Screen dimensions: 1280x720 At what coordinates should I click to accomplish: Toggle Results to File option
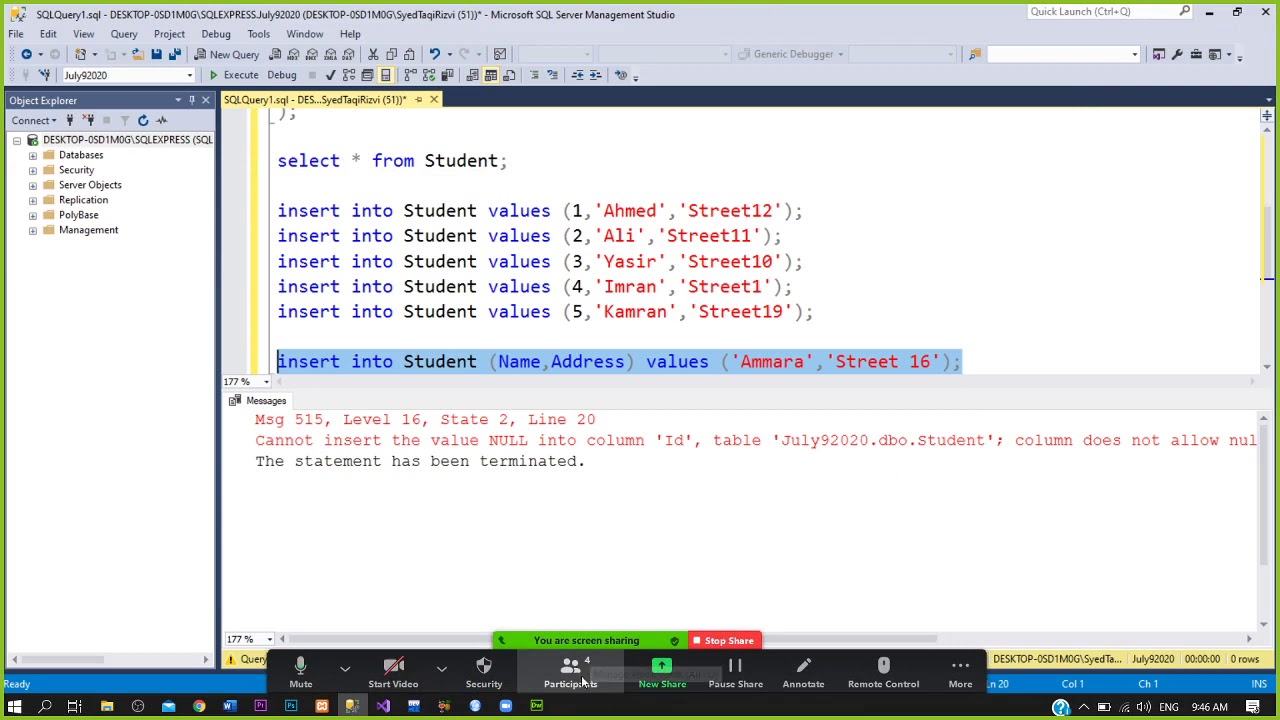coord(509,75)
